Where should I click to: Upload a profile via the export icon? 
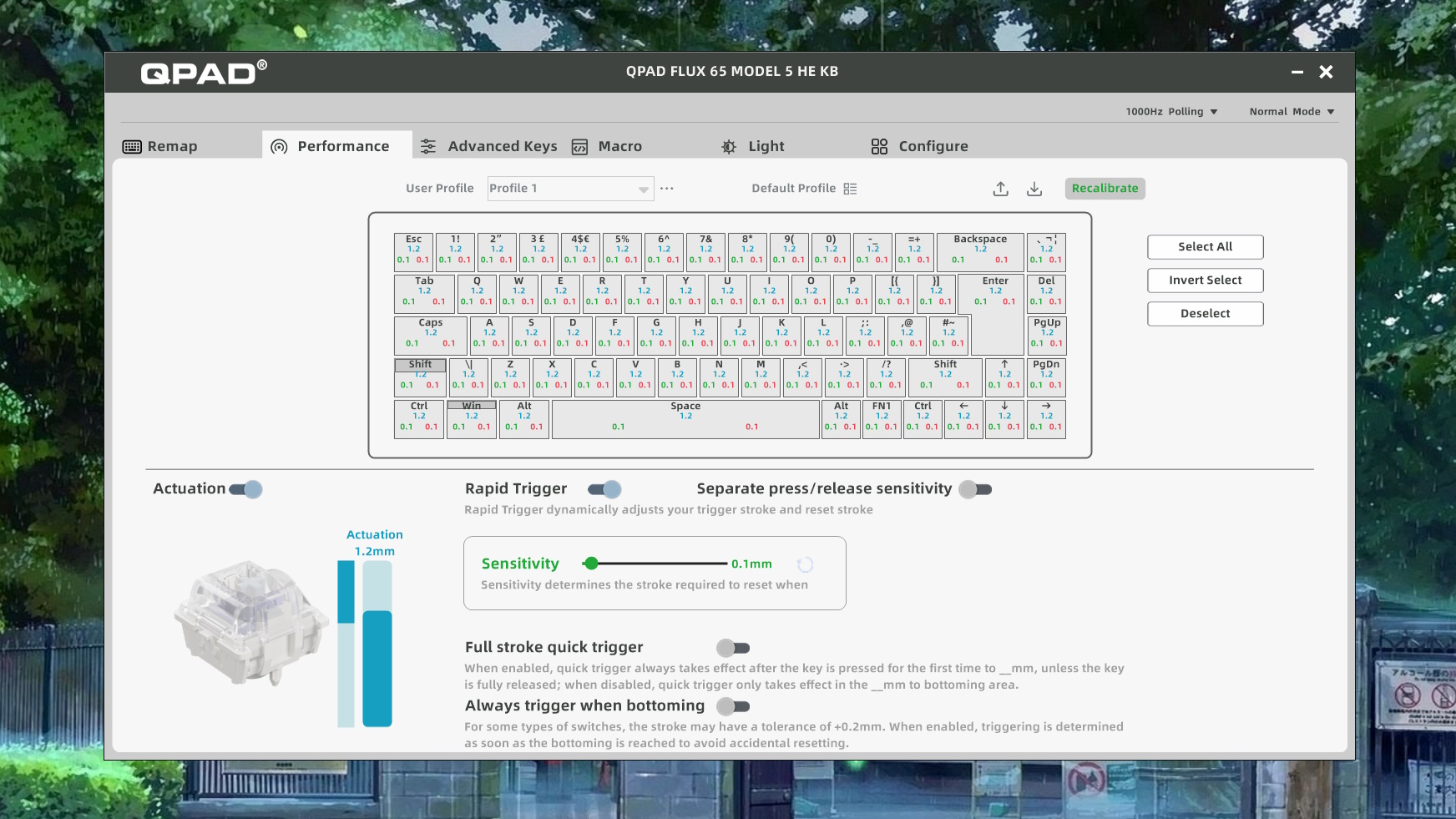pos(1000,188)
